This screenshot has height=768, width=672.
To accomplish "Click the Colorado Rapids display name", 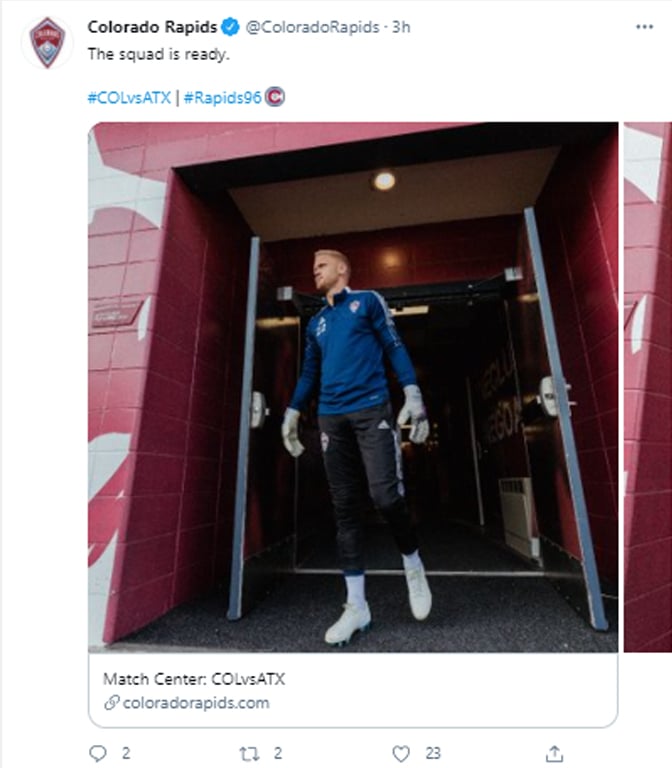I will (x=152, y=27).
